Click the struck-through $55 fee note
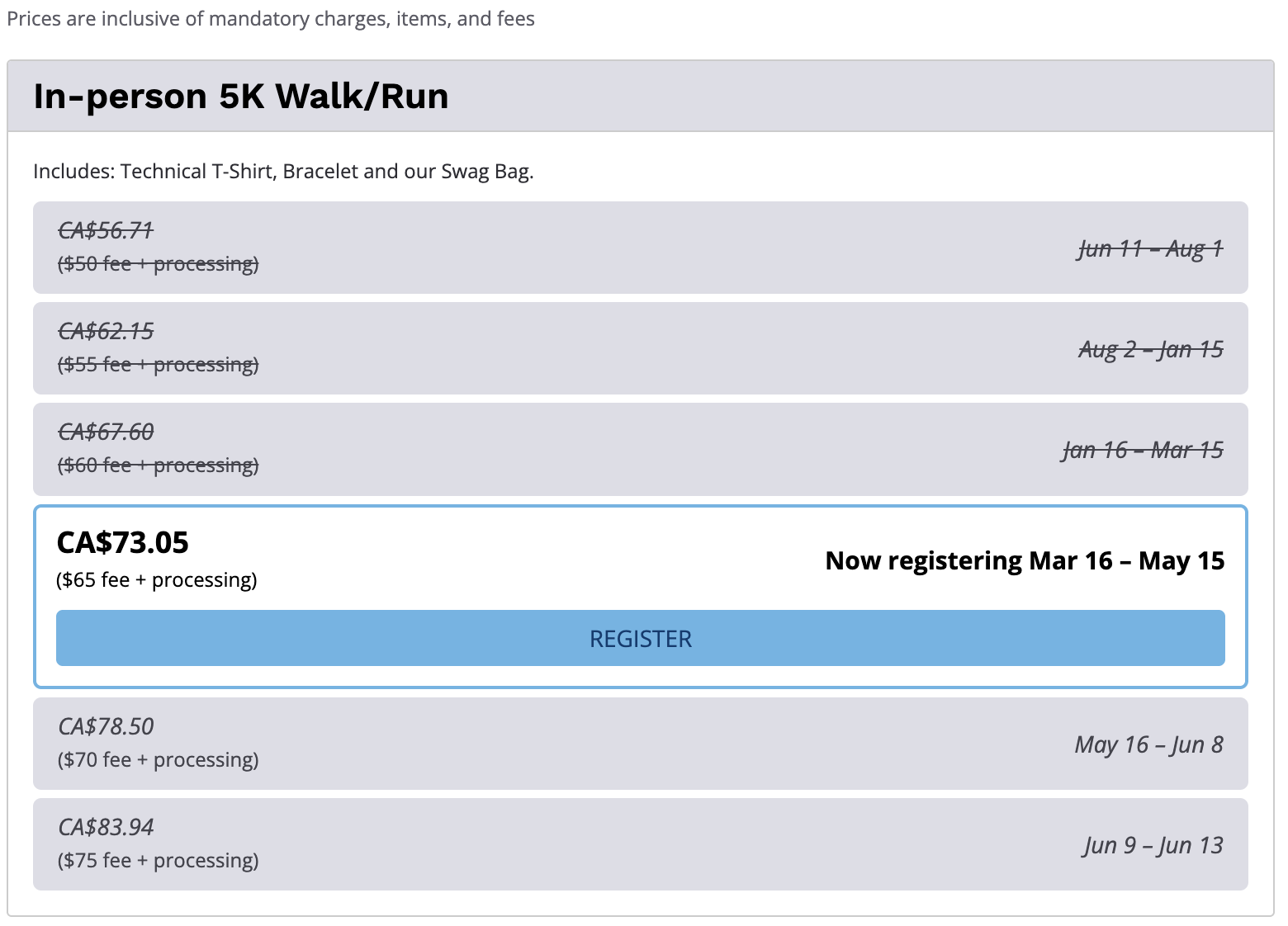Viewport: 1288px width, 926px height. [x=158, y=364]
